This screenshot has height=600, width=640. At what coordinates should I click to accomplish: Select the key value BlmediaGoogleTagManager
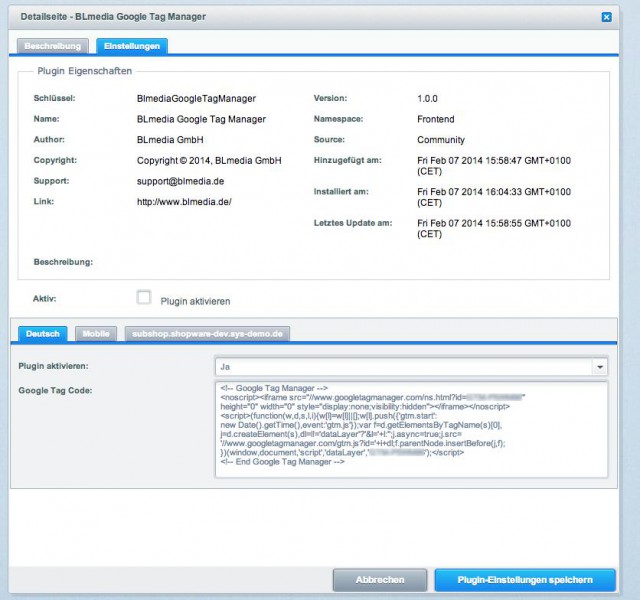(196, 99)
